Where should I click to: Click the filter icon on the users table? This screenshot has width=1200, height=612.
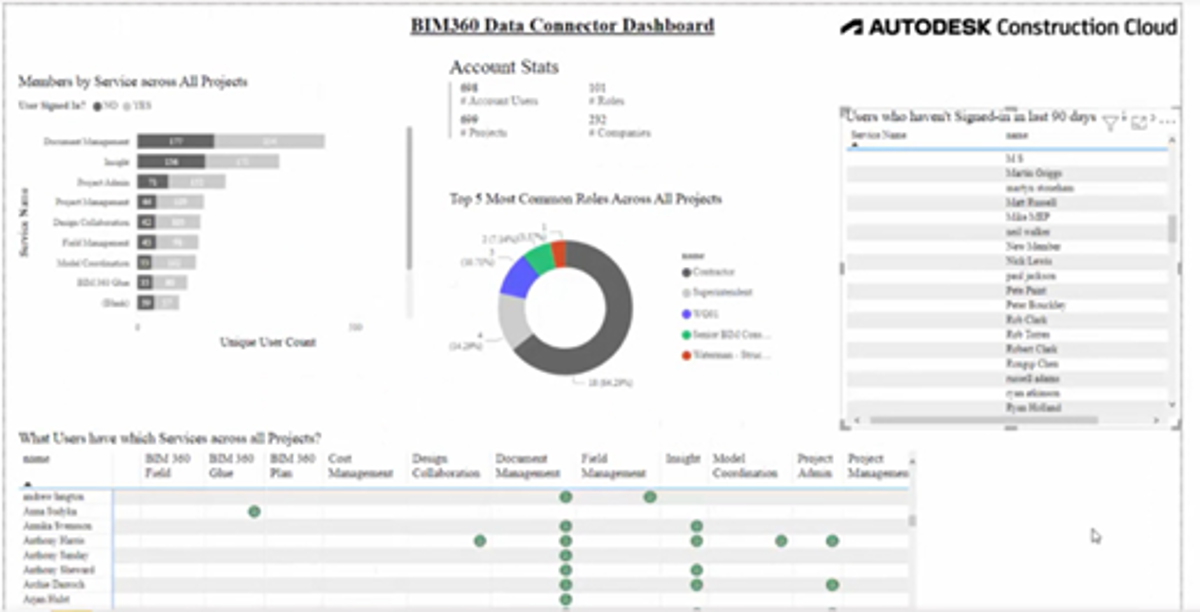click(1110, 123)
